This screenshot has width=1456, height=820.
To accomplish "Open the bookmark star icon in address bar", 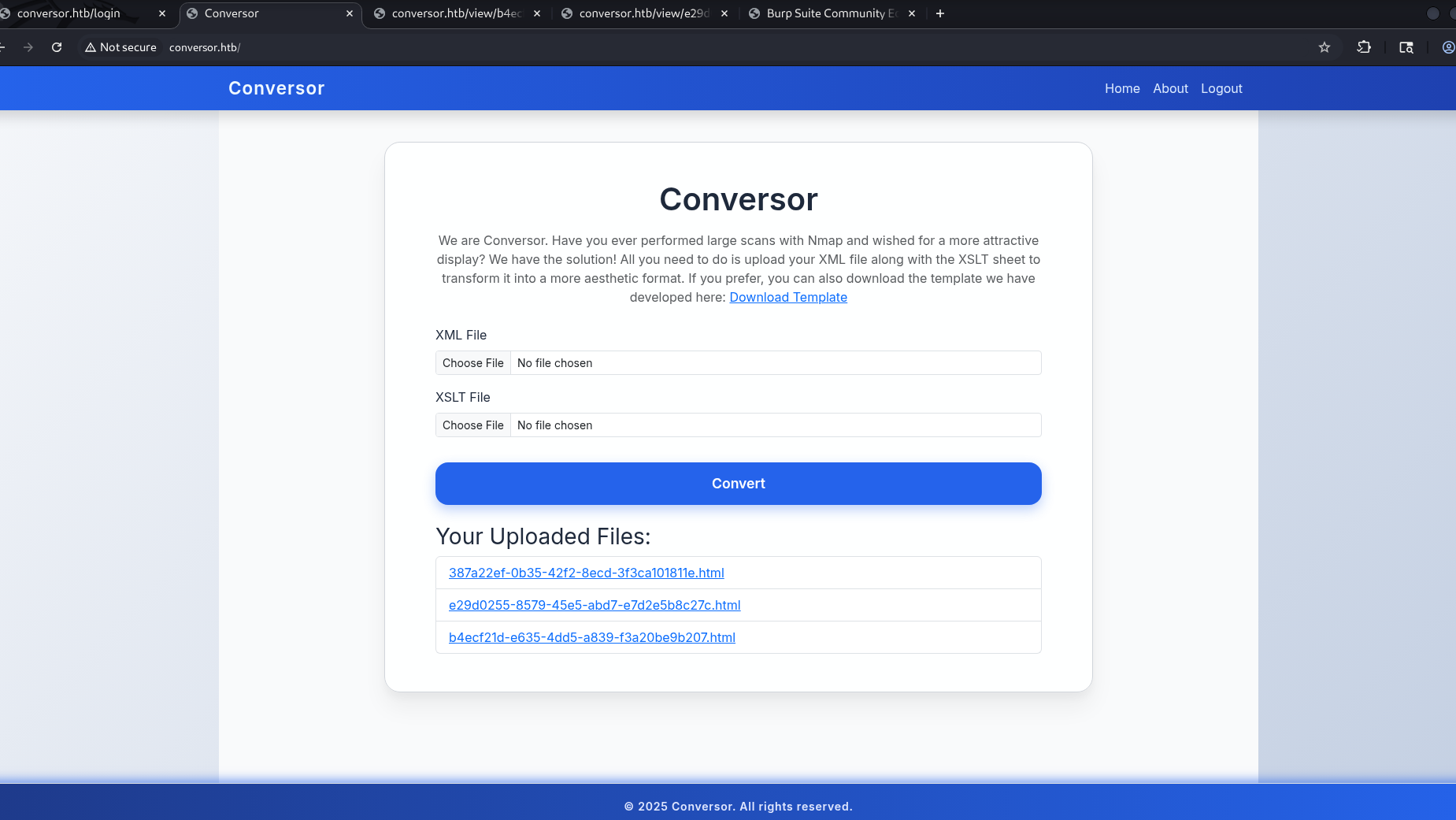I will [1325, 47].
